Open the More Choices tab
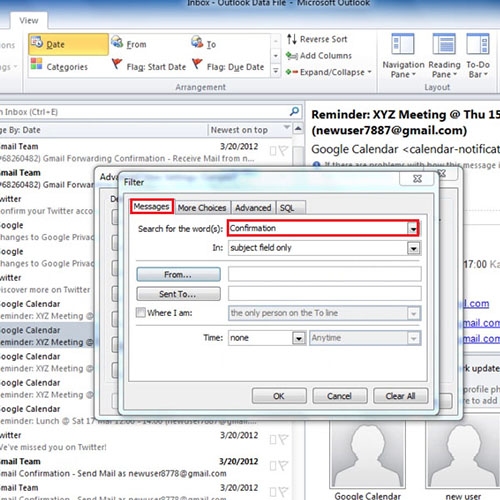This screenshot has width=500, height=500. pos(202,208)
